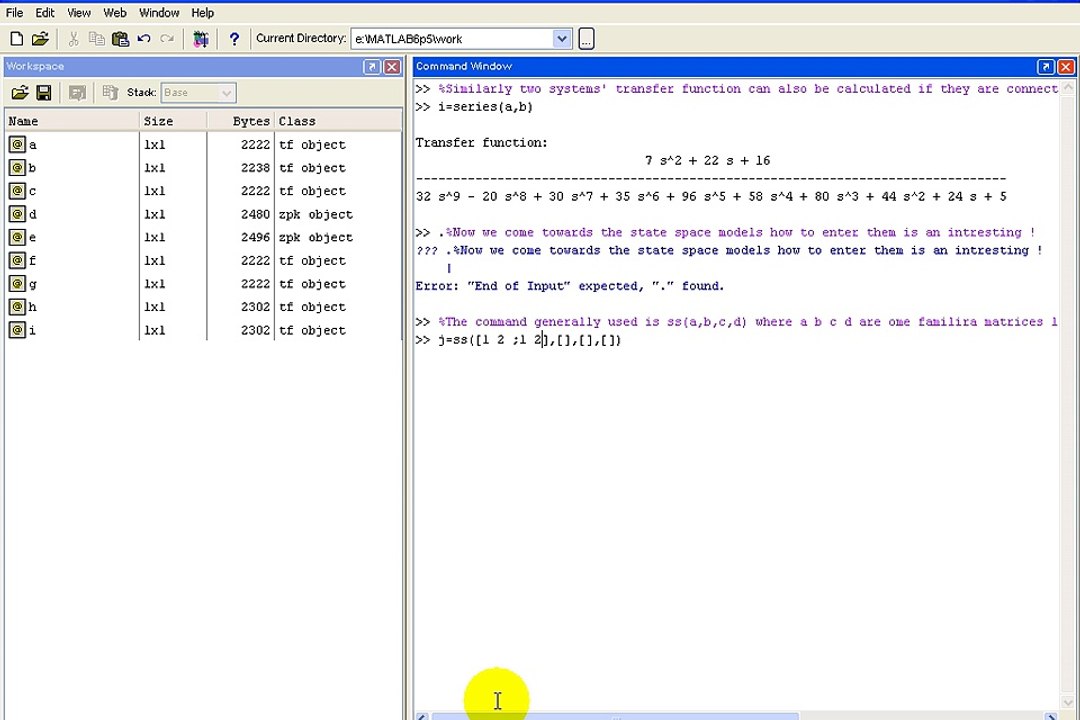The width and height of the screenshot is (1080, 720).
Task: Open the File menu
Action: (14, 12)
